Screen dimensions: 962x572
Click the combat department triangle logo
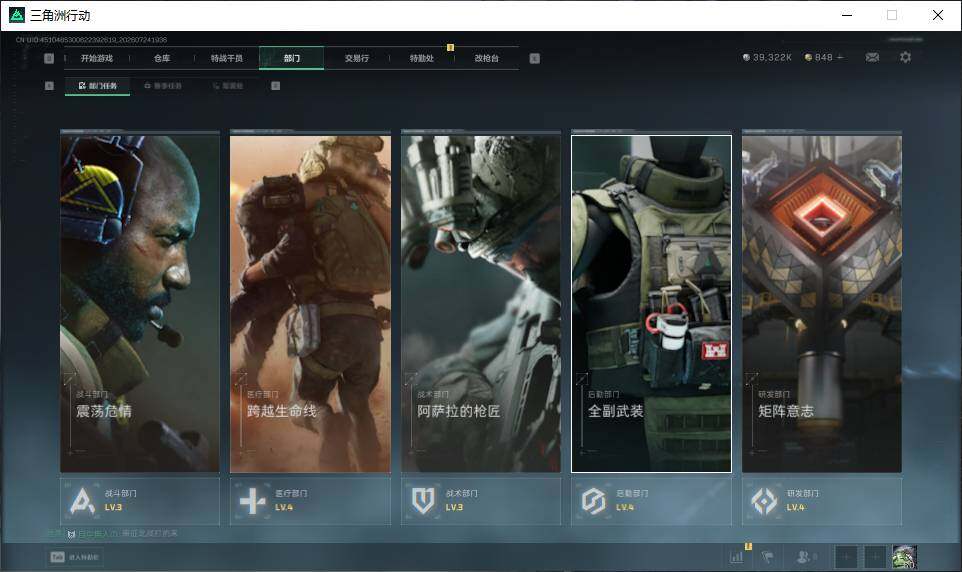point(82,501)
